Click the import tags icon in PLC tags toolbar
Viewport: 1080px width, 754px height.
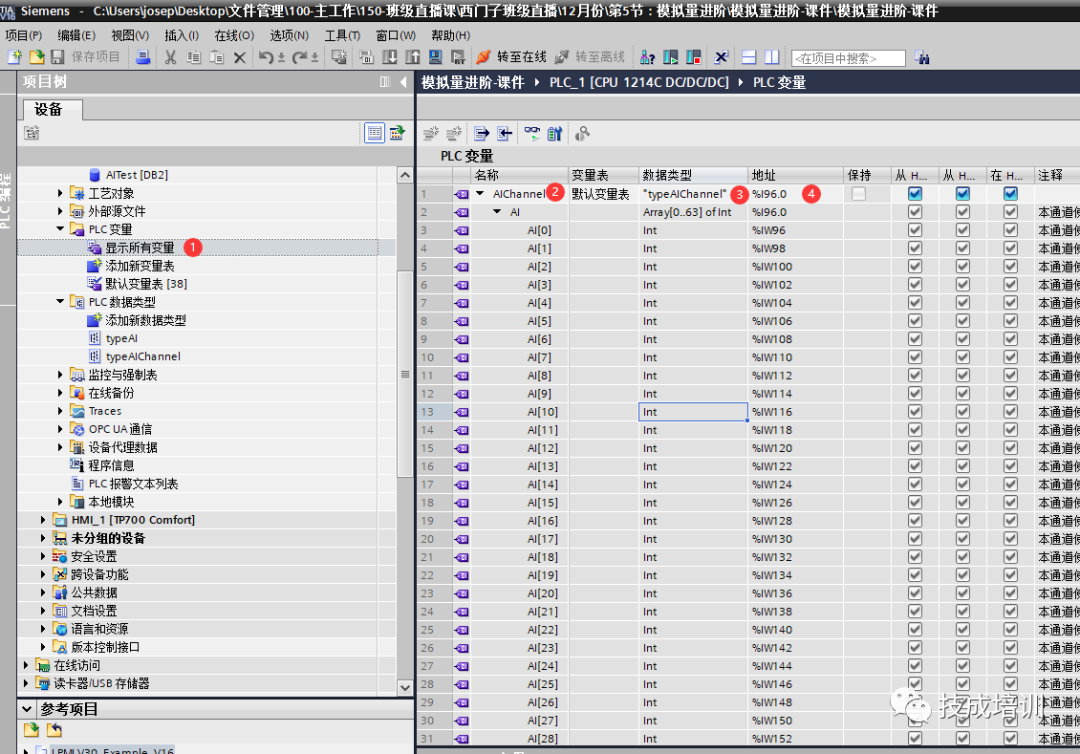(x=504, y=134)
